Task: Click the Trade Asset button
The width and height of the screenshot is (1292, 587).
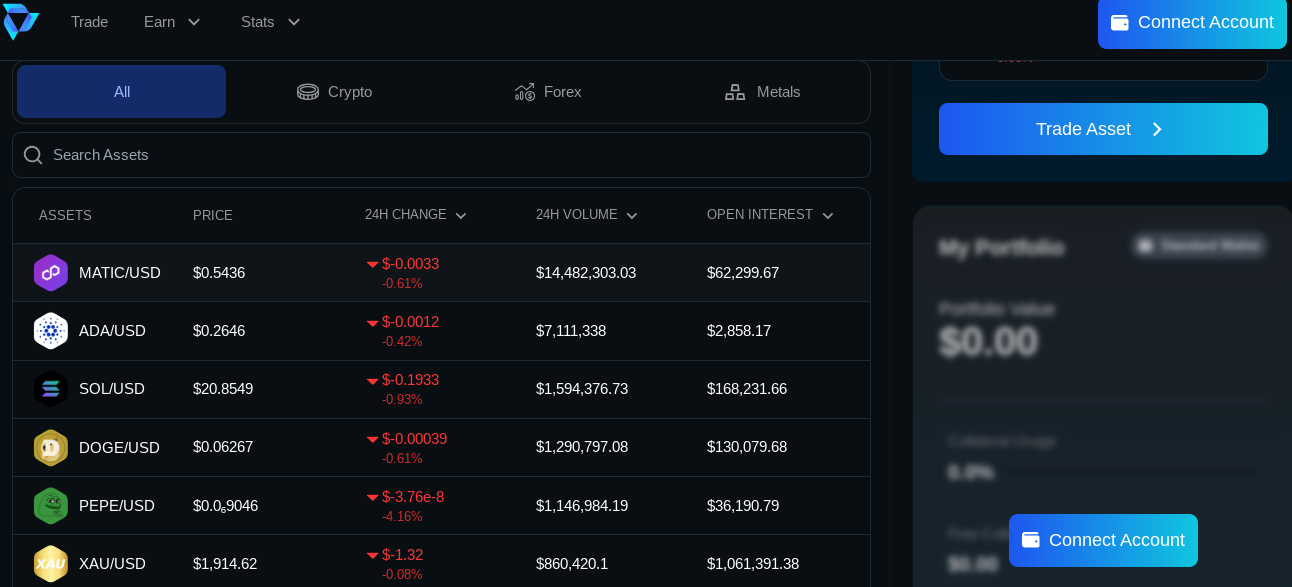Action: coord(1103,129)
